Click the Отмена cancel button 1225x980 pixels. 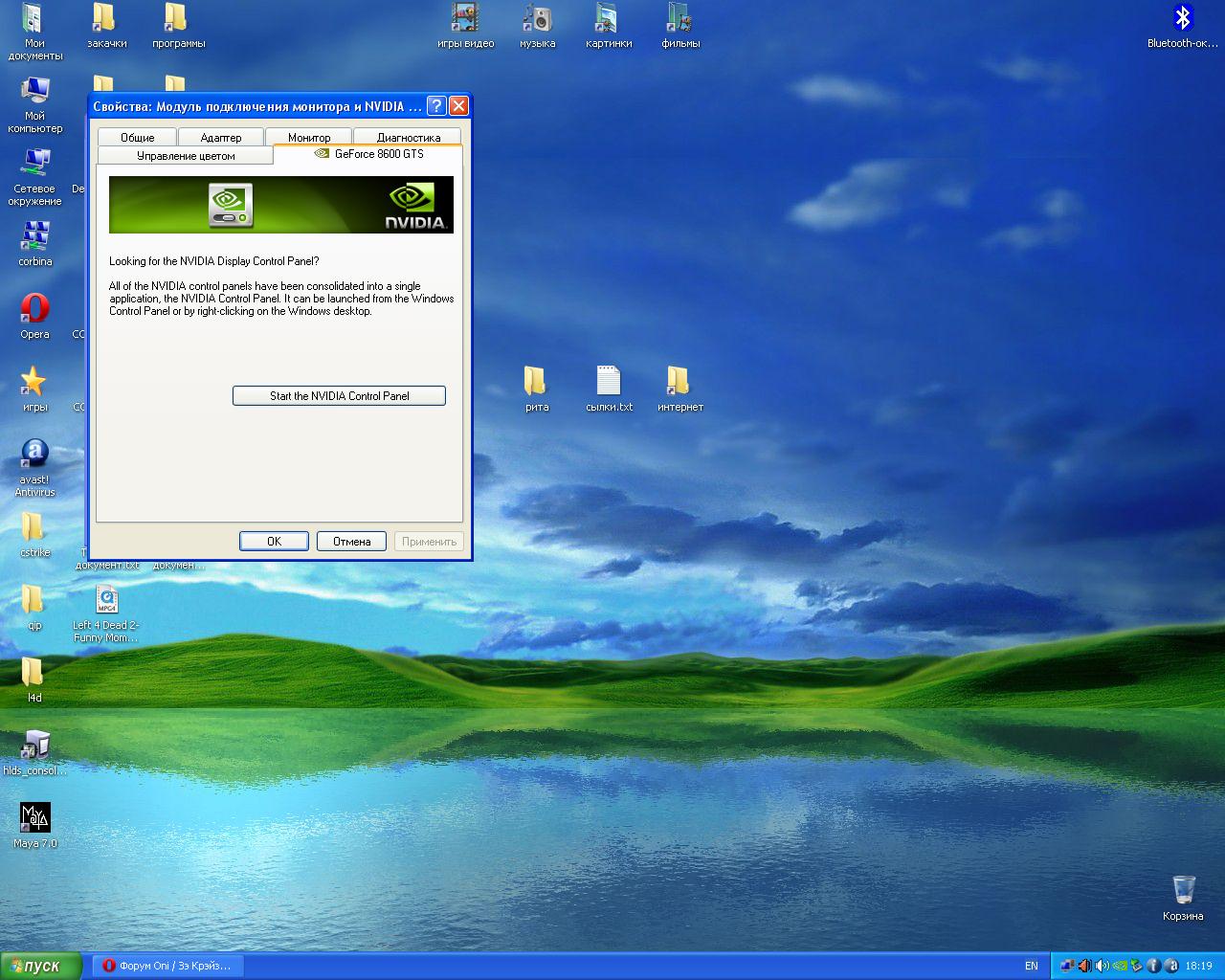pos(351,542)
